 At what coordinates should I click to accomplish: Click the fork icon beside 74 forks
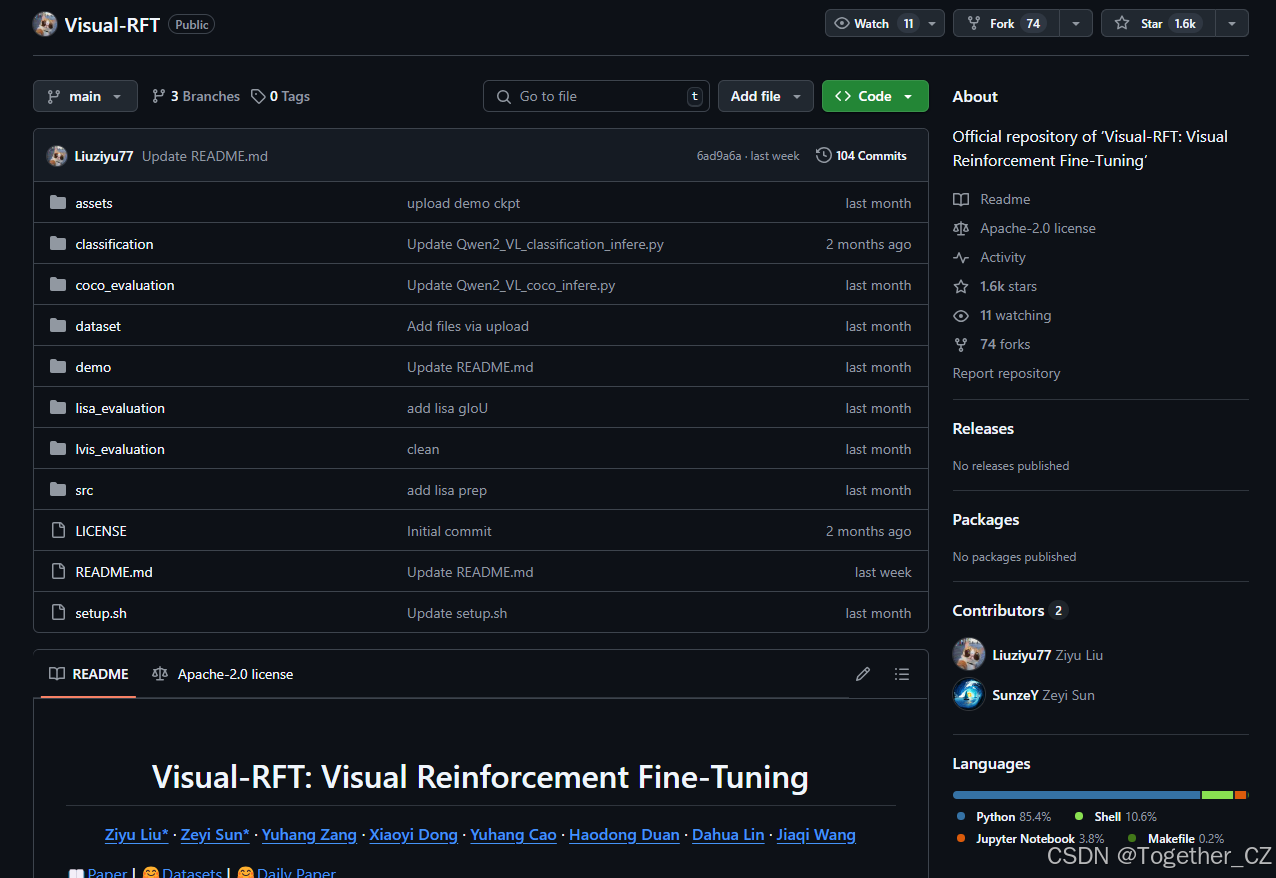[961, 344]
